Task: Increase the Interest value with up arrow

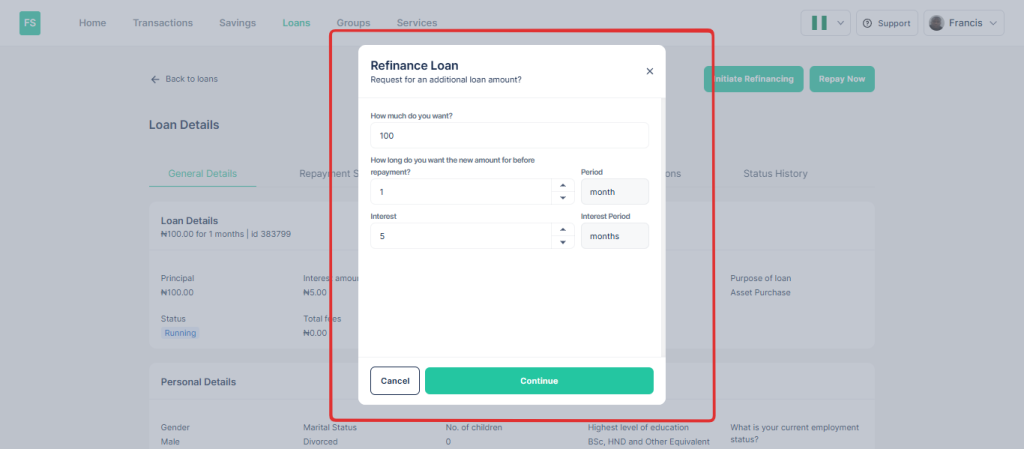Action: coord(562,229)
